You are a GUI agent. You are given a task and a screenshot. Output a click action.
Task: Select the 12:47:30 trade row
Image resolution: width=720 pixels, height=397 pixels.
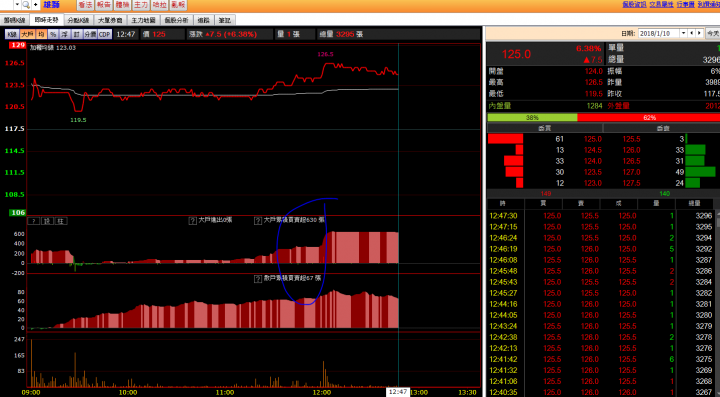pos(602,216)
